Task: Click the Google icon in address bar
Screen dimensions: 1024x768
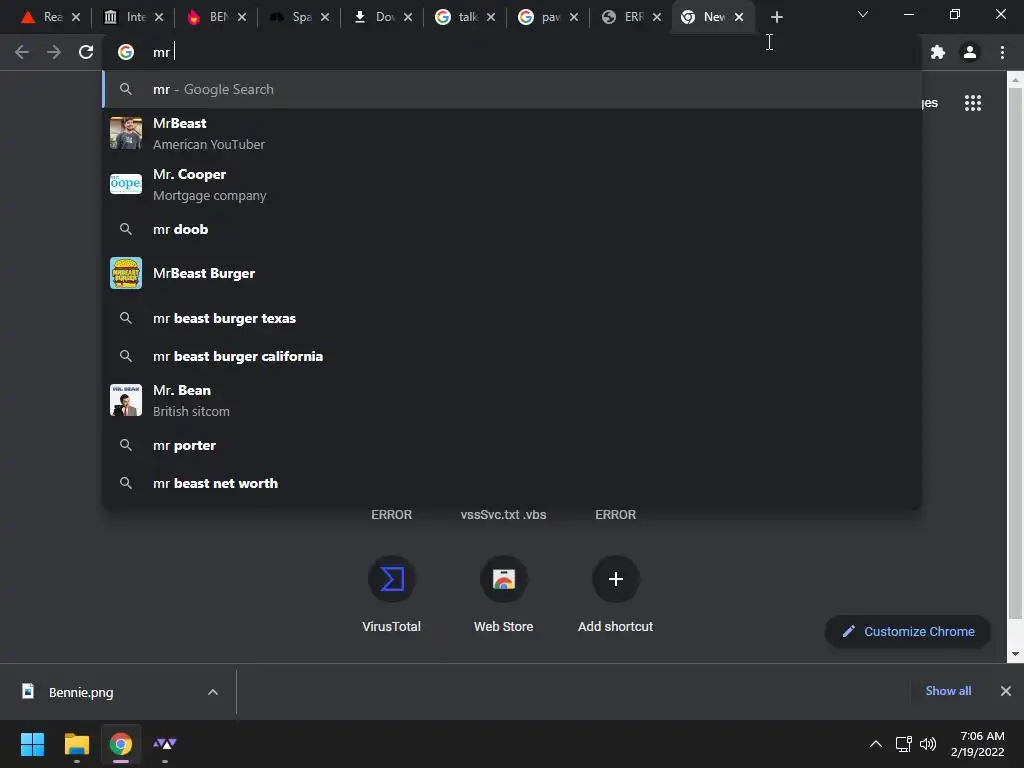Action: pyautogui.click(x=125, y=52)
